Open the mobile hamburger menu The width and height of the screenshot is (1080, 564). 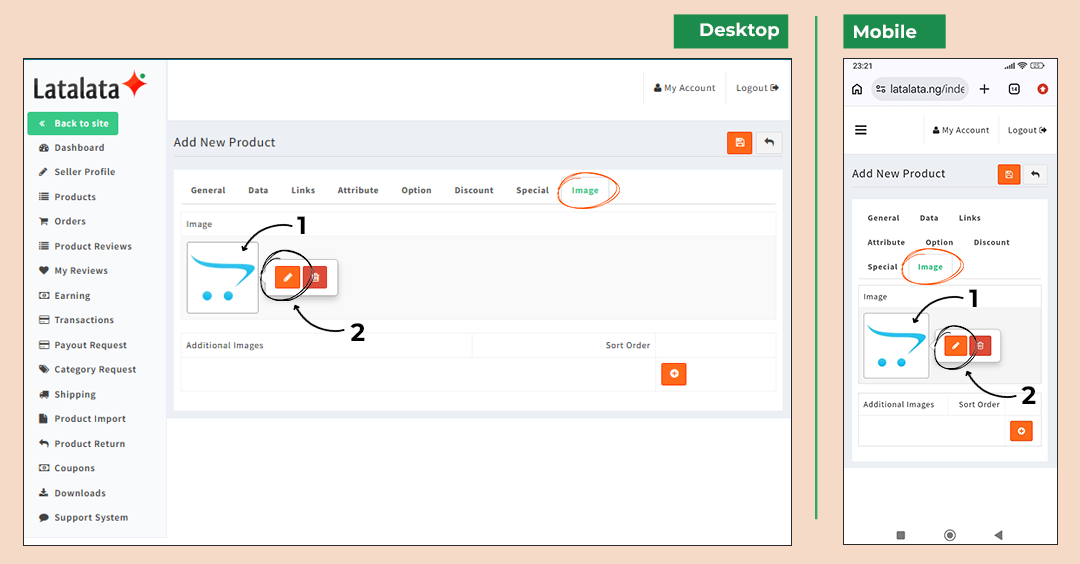861,130
